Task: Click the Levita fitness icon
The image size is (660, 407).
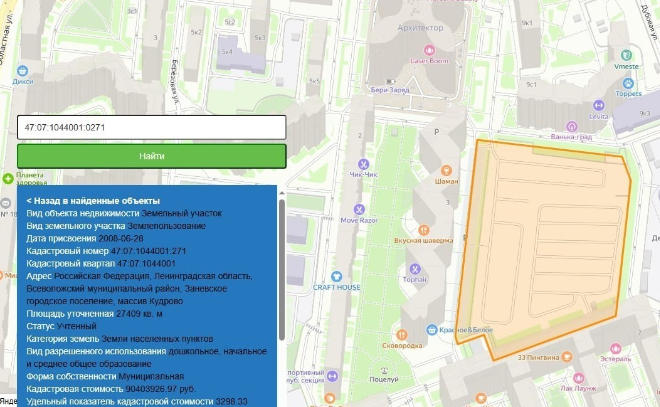Action: (599, 104)
